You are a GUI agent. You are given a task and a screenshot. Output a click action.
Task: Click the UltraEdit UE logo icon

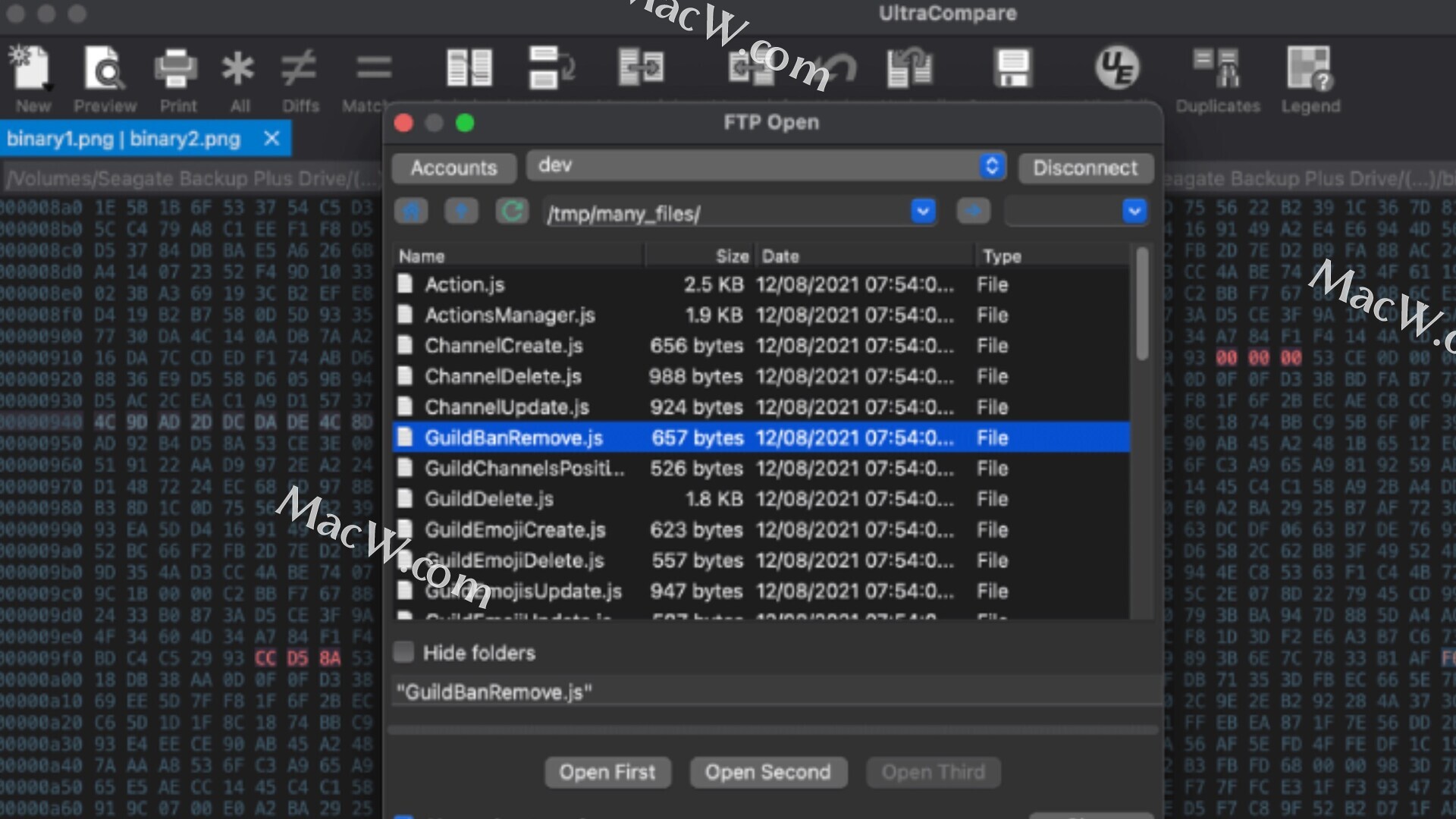point(1116,67)
